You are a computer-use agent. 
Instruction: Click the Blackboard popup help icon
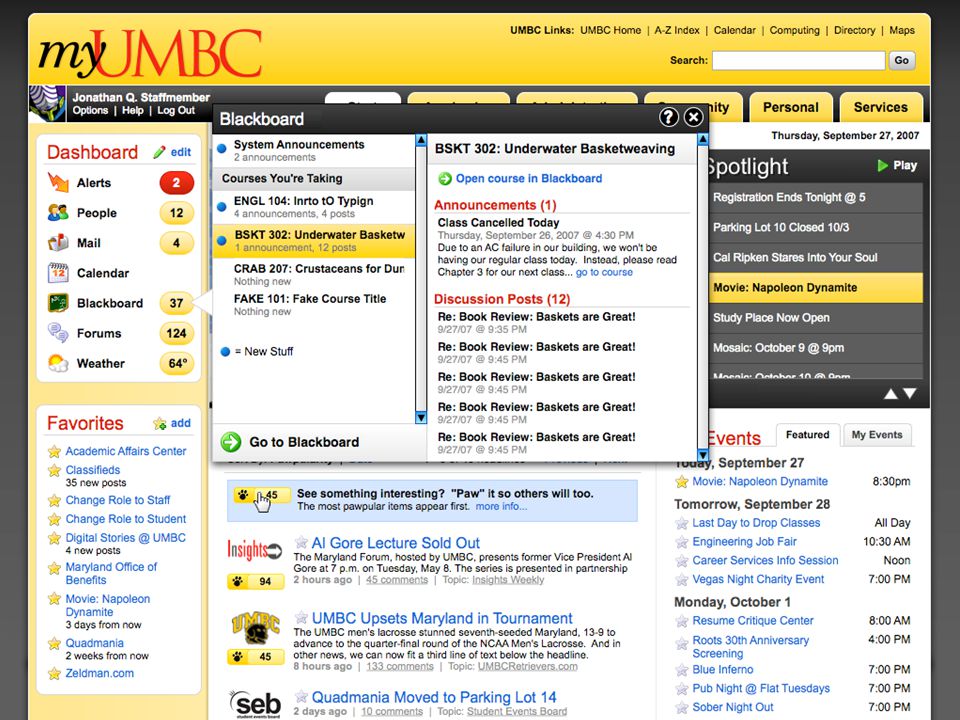pyautogui.click(x=669, y=118)
